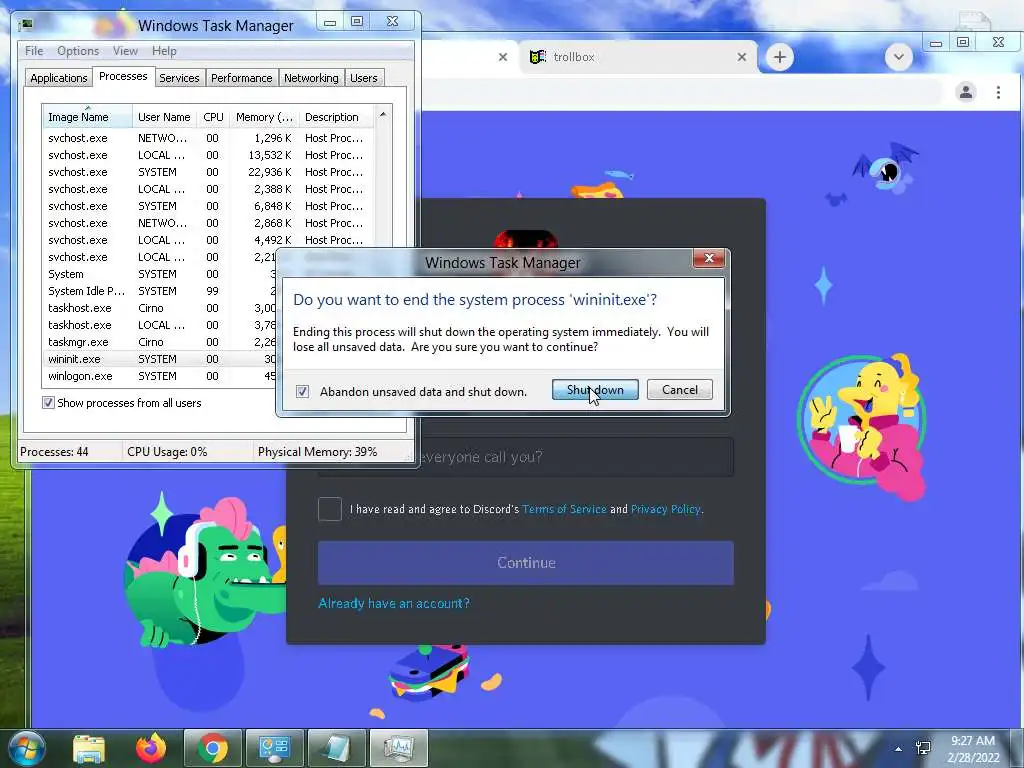The image size is (1024, 768).
Task: Open the Task Manager View menu
Action: [125, 51]
